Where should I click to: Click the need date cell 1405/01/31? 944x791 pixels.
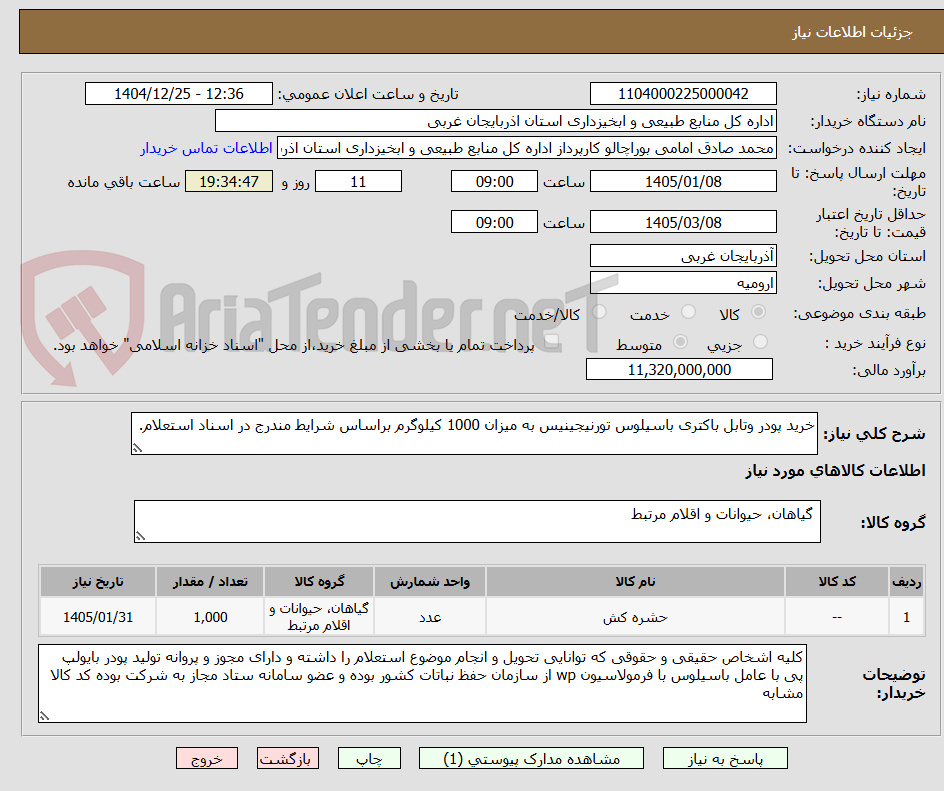(x=98, y=617)
